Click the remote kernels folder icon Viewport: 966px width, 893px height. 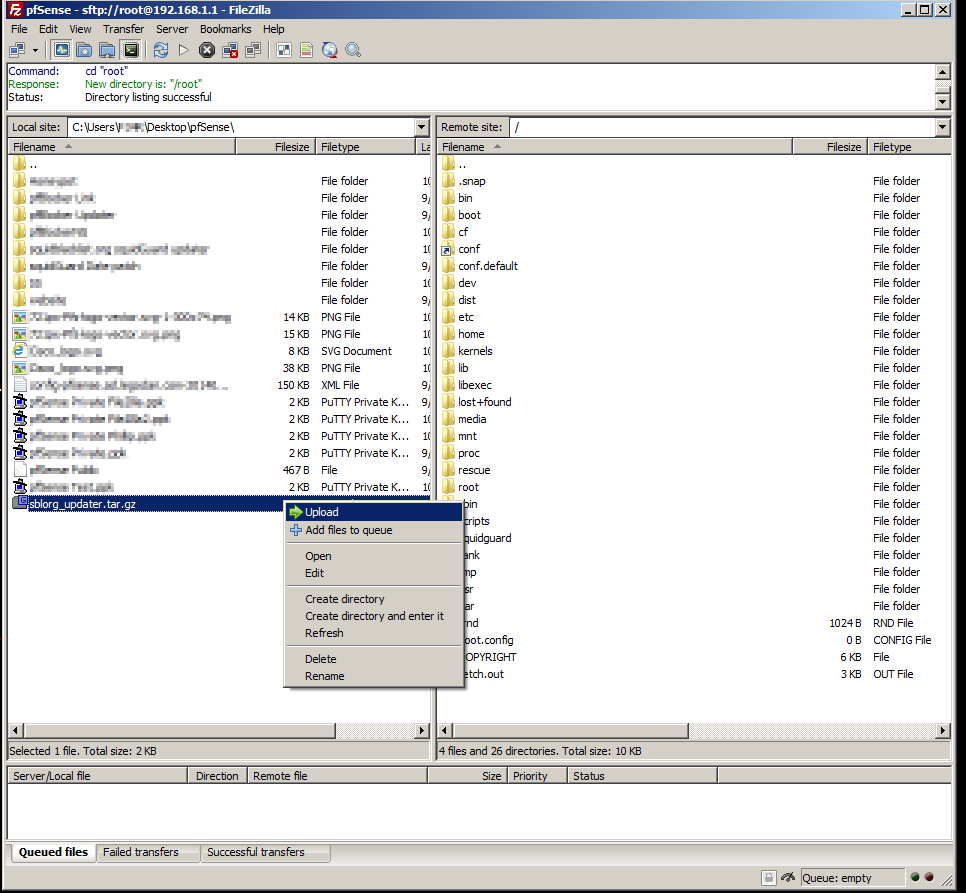click(x=448, y=351)
